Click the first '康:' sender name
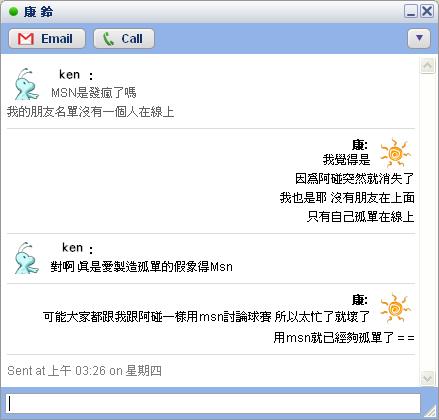 pos(360,145)
